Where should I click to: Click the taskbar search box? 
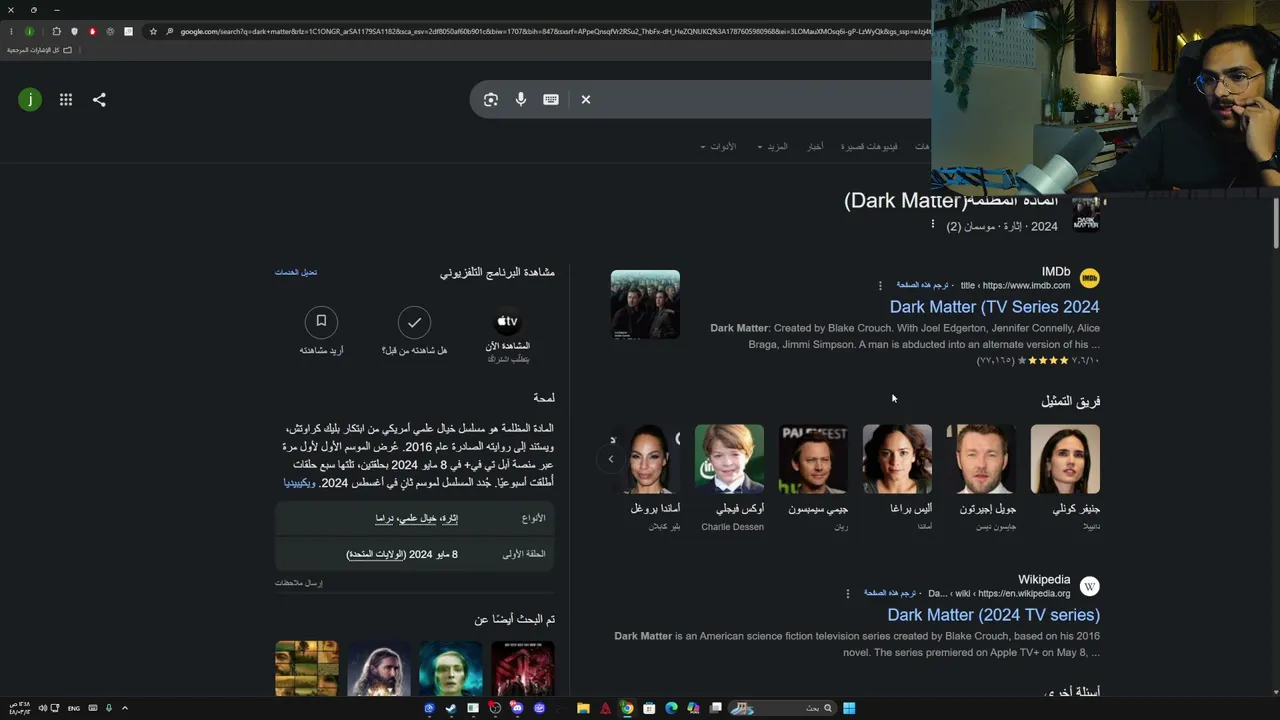[x=780, y=708]
